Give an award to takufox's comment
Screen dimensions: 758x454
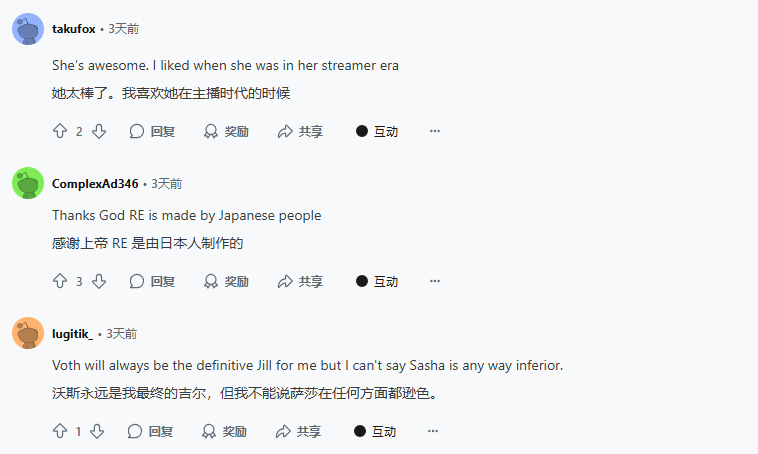(x=226, y=131)
